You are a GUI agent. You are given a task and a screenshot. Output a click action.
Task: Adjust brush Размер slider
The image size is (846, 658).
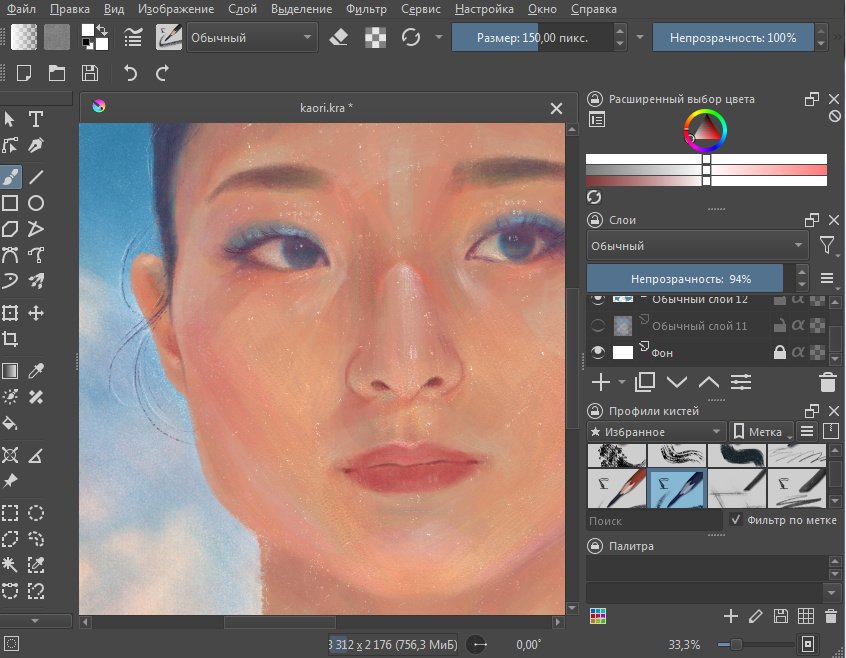533,38
